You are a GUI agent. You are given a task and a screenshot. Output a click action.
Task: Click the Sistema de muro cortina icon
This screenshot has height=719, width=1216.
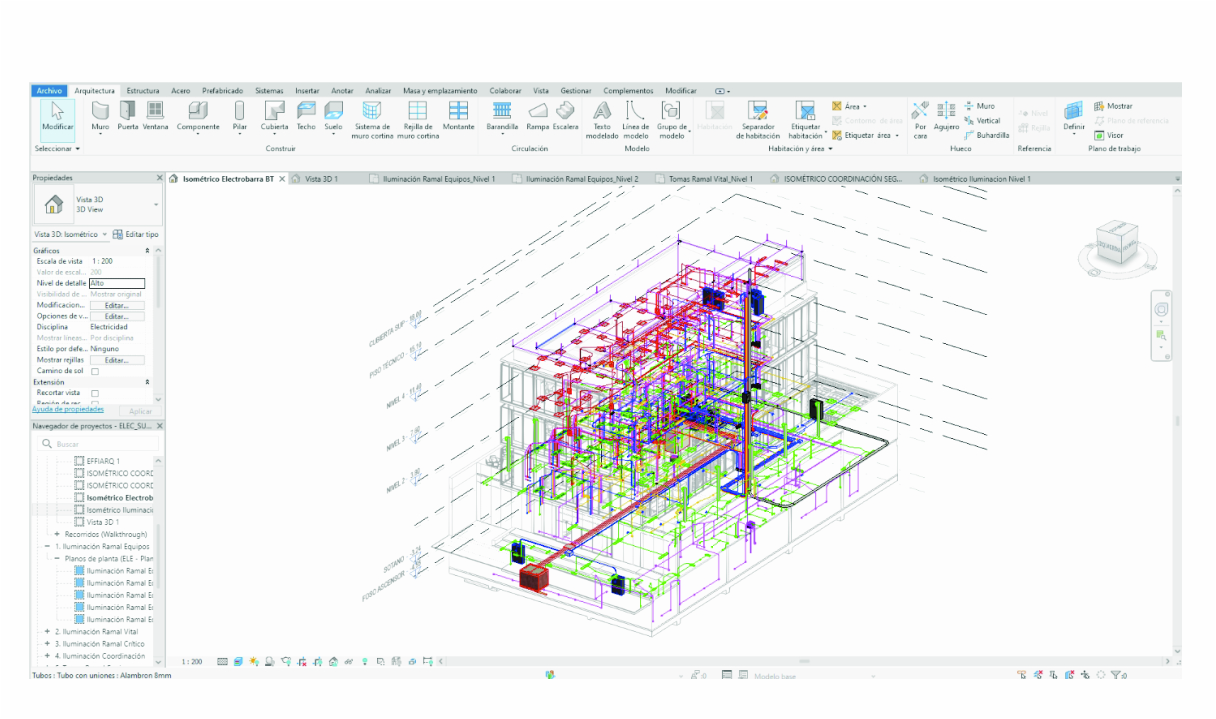click(372, 115)
